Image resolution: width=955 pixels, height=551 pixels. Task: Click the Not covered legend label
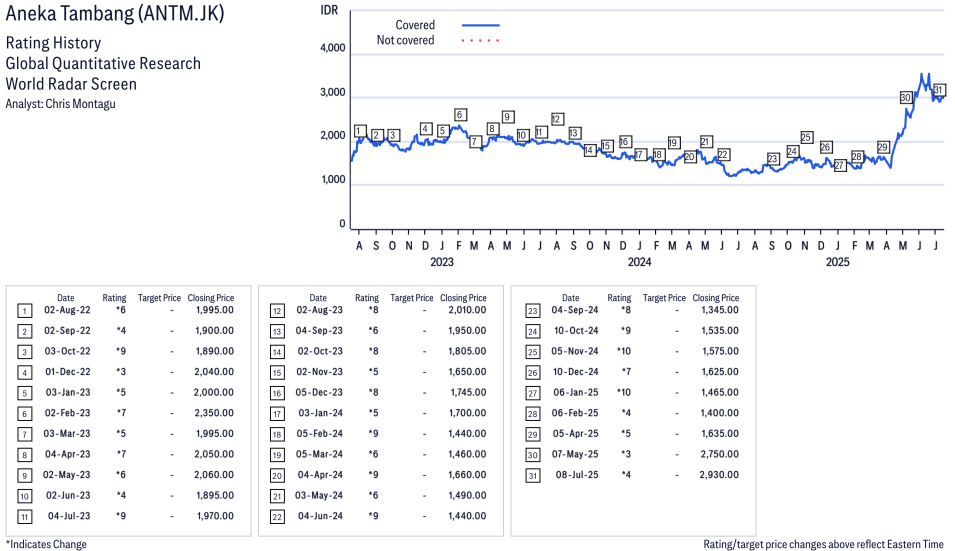point(405,40)
